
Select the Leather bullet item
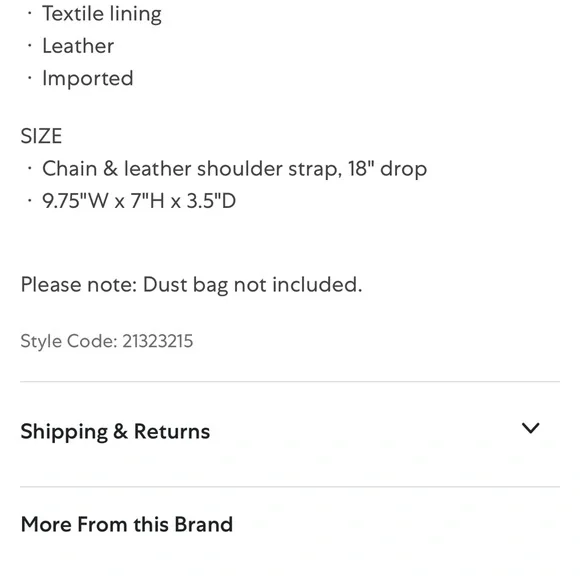[78, 46]
